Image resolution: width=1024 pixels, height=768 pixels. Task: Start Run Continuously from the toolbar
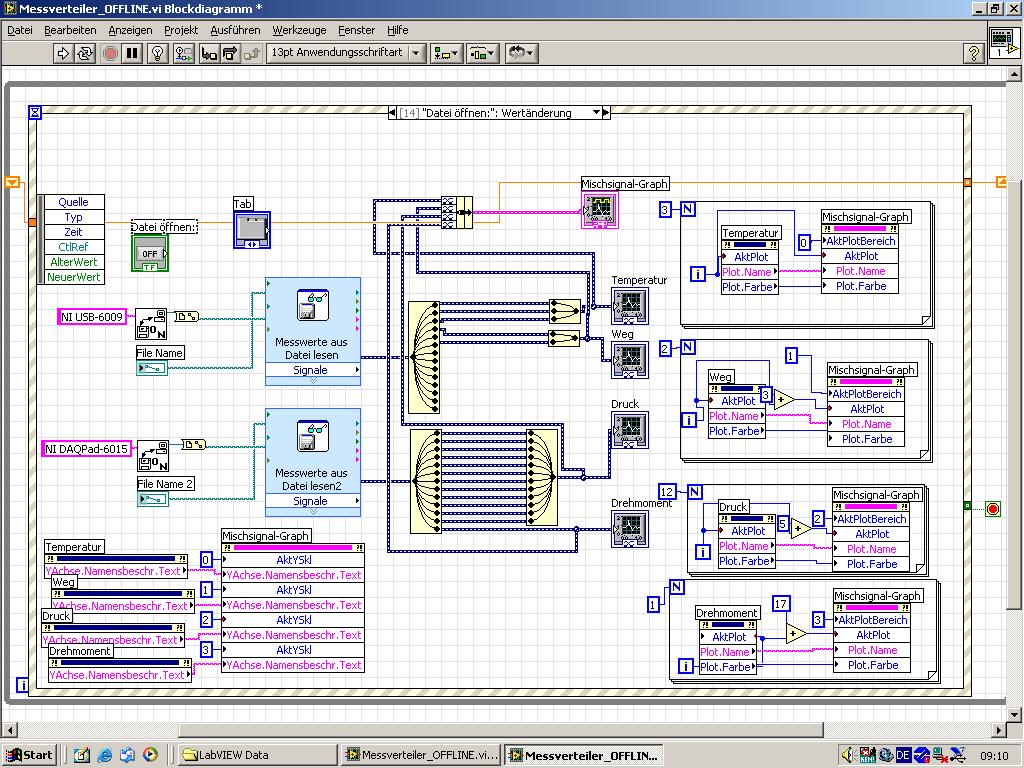click(x=86, y=54)
